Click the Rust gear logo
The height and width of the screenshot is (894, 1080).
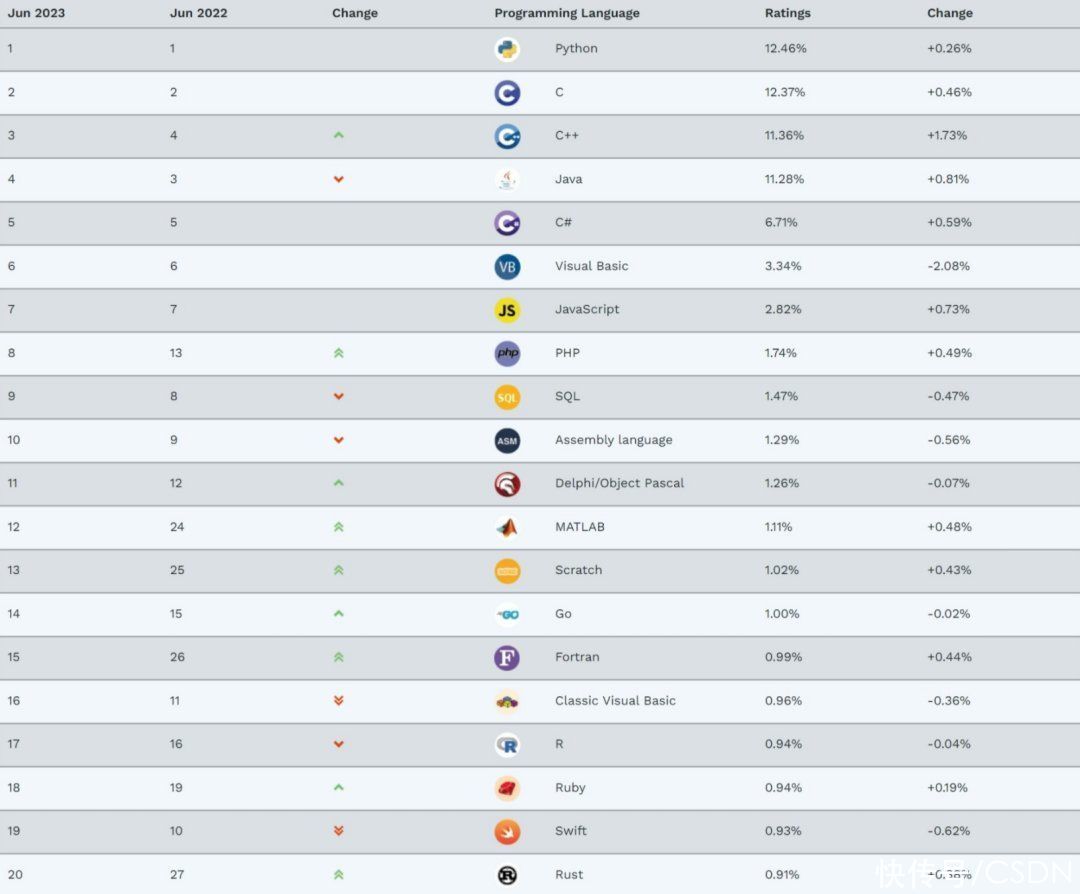point(507,875)
